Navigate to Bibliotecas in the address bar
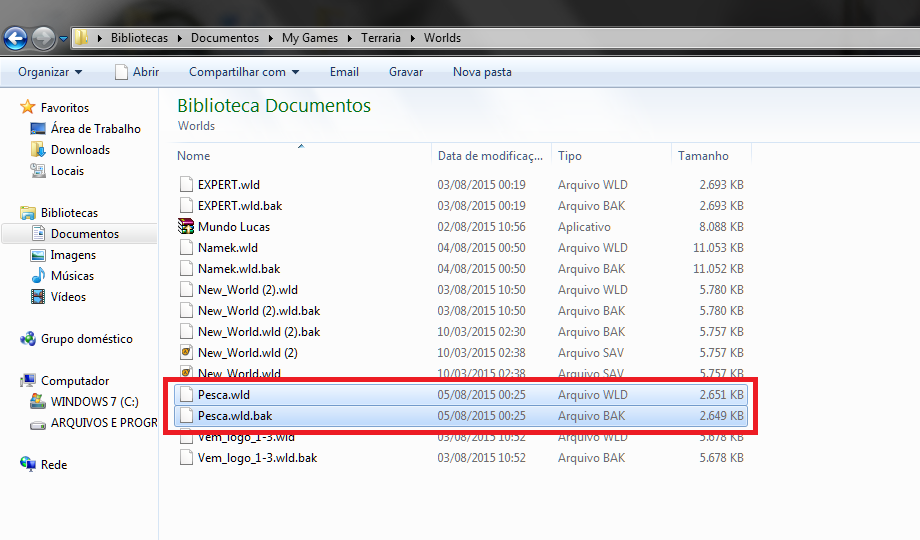The width and height of the screenshot is (920, 540). point(139,38)
